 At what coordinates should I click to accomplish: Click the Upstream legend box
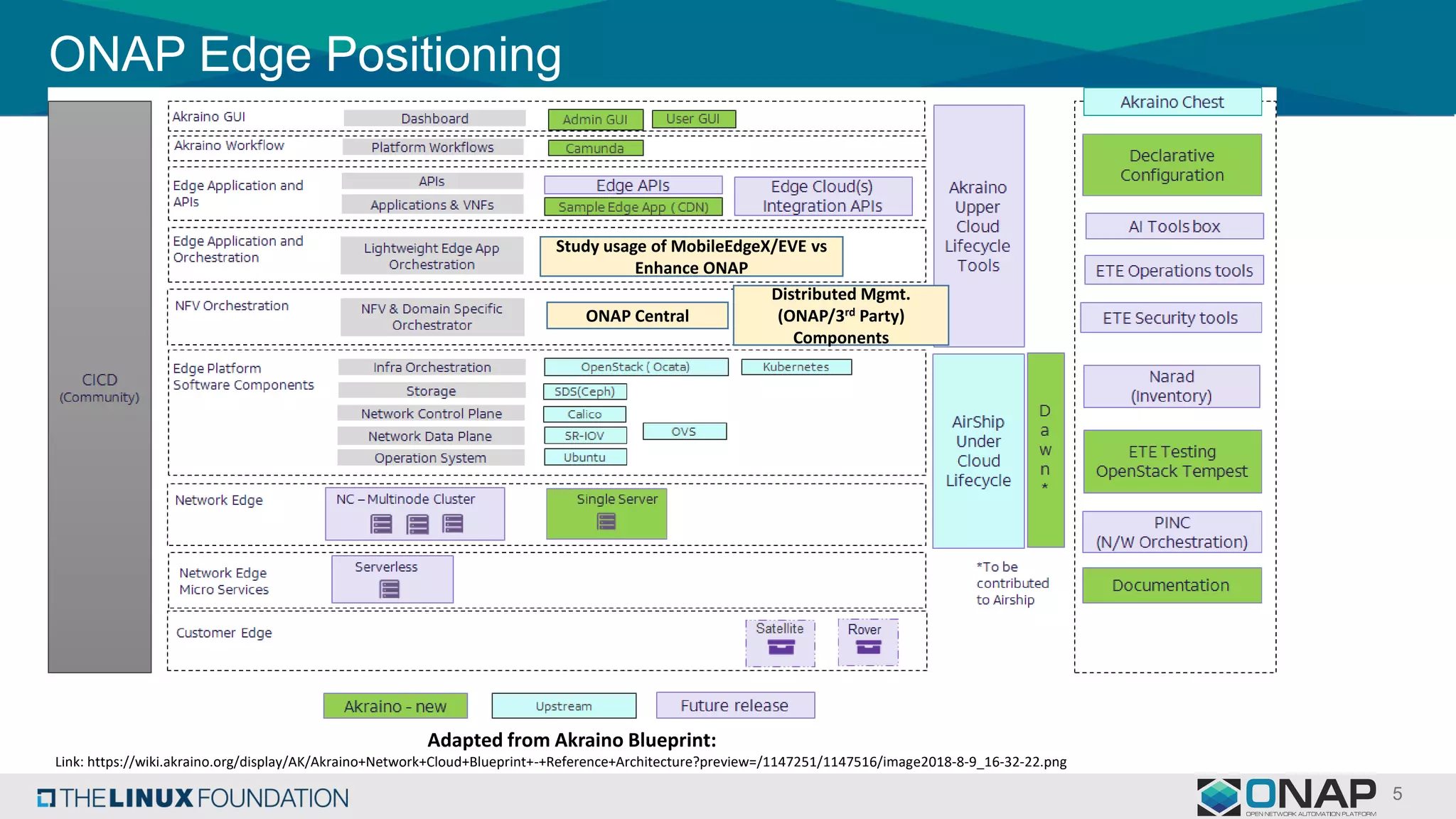pos(564,706)
